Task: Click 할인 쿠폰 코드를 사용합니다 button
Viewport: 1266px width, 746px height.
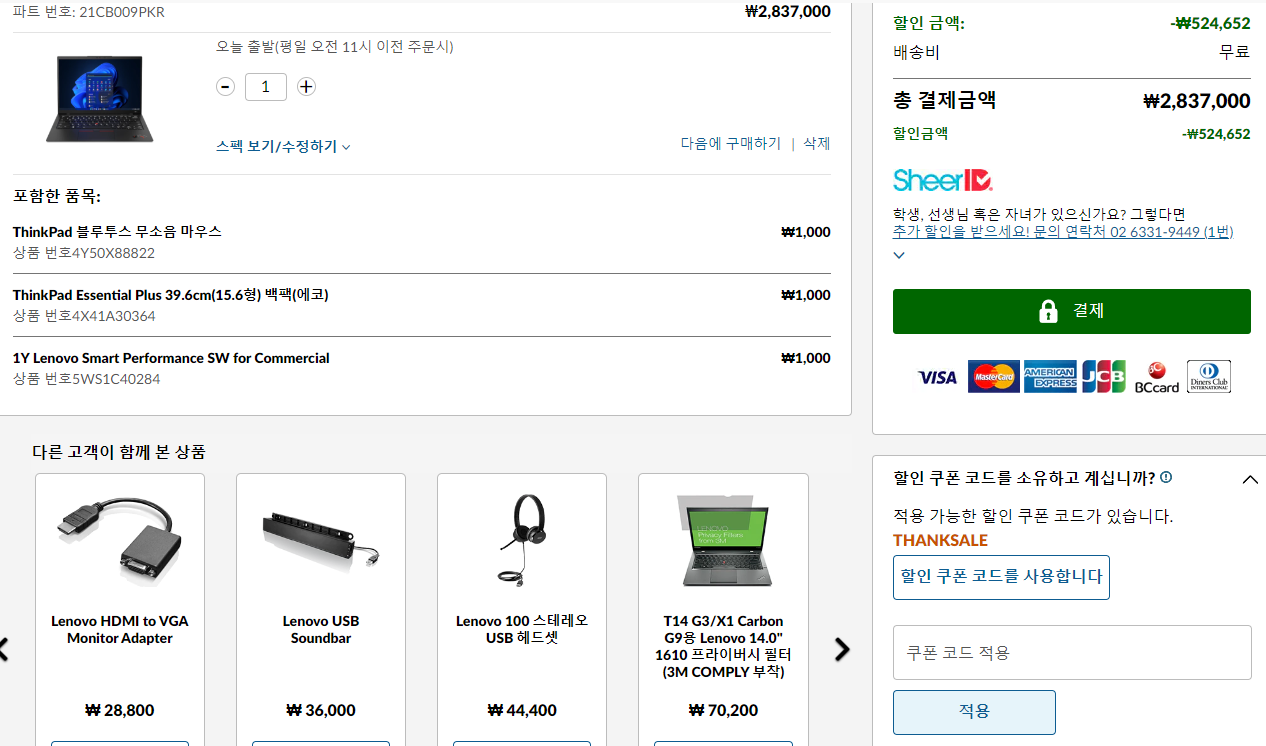Action: point(1001,577)
